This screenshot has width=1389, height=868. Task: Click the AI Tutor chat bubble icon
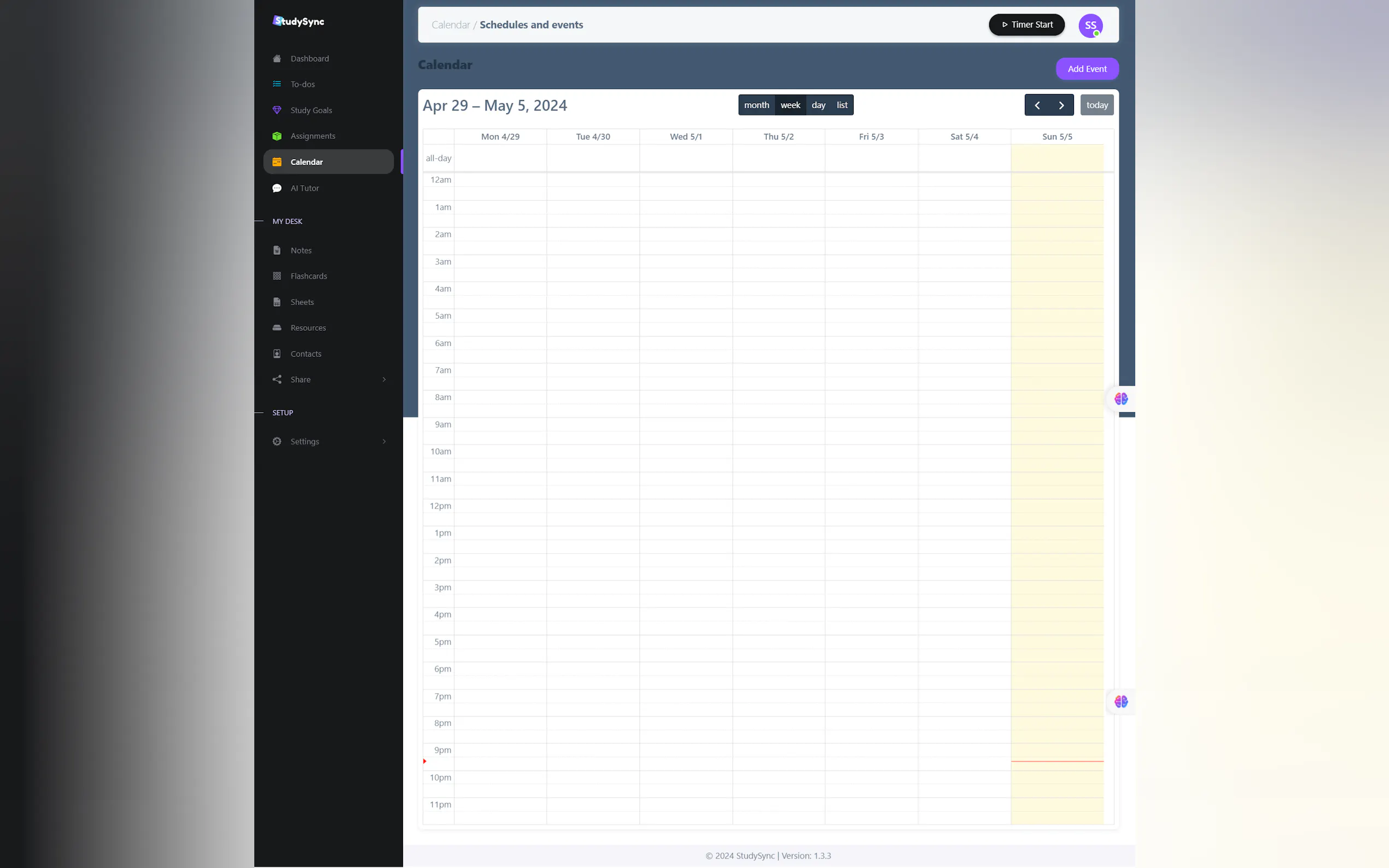tap(277, 188)
